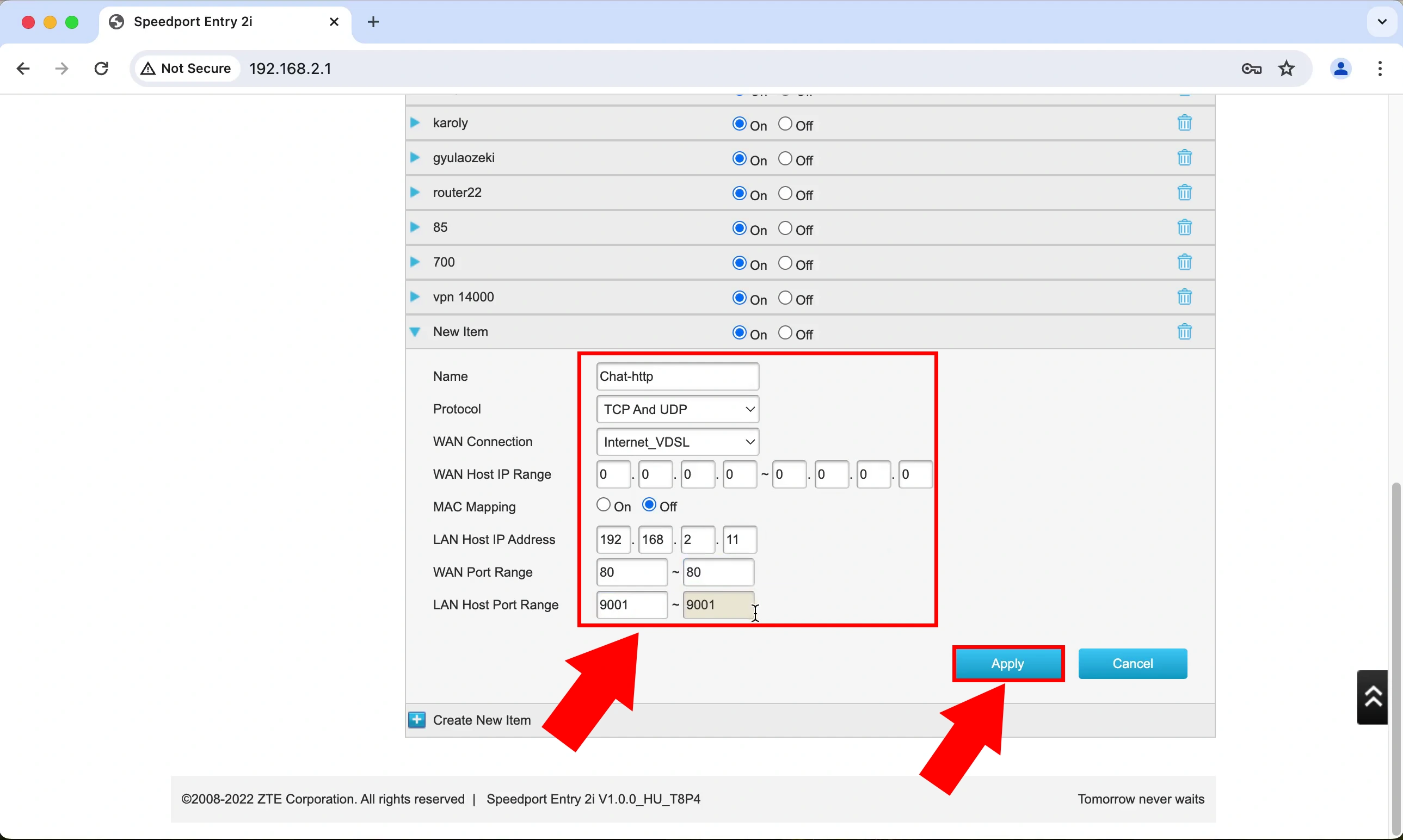
Task: Select the Speedport Entry 2i tab
Action: click(225, 22)
